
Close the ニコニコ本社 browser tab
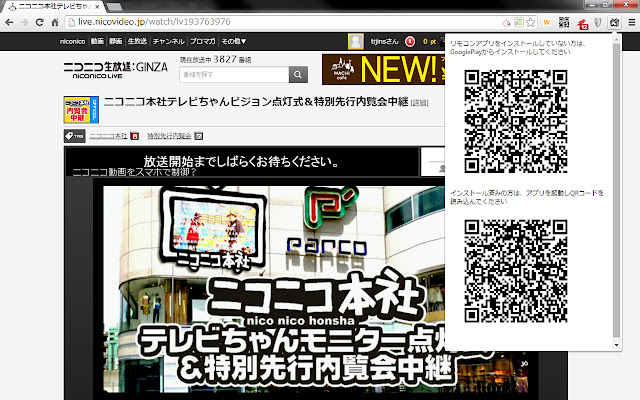coord(97,7)
